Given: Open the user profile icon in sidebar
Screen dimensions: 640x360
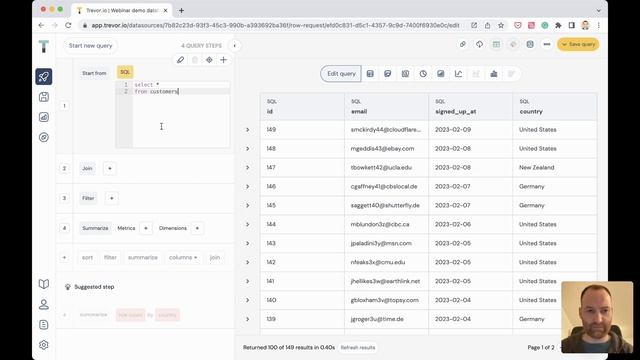Looking at the screenshot, I should 44,304.
